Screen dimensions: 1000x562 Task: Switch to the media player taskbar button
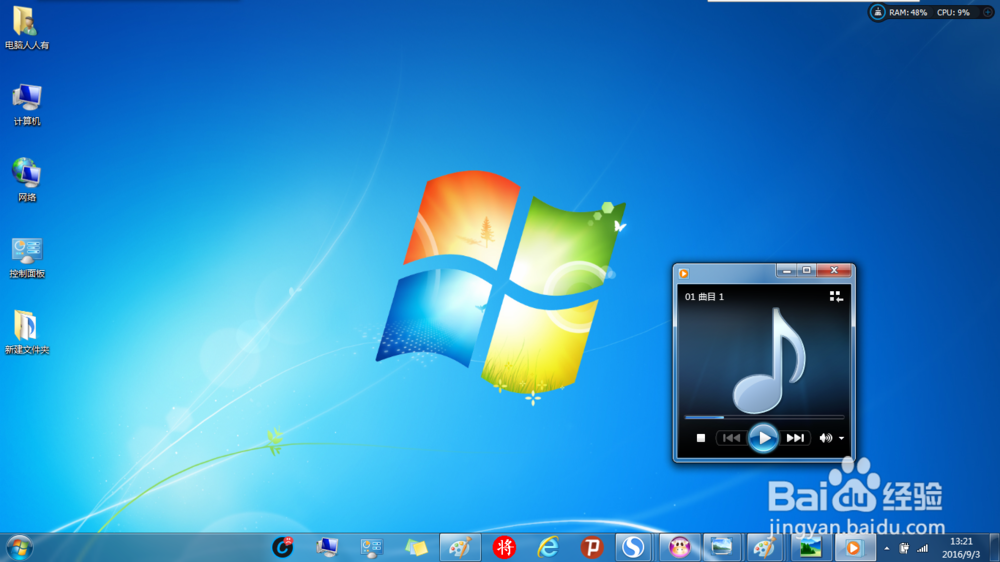pyautogui.click(x=854, y=547)
